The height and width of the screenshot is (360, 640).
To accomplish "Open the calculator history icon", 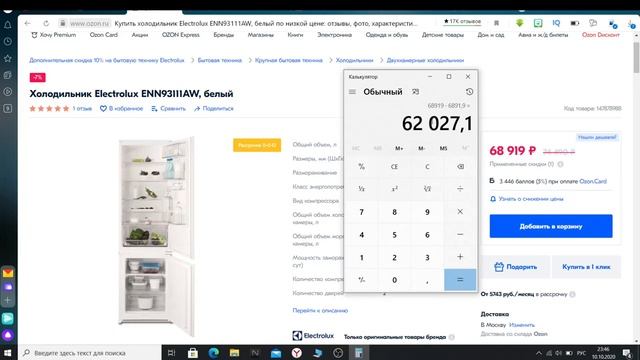I will pos(469,92).
